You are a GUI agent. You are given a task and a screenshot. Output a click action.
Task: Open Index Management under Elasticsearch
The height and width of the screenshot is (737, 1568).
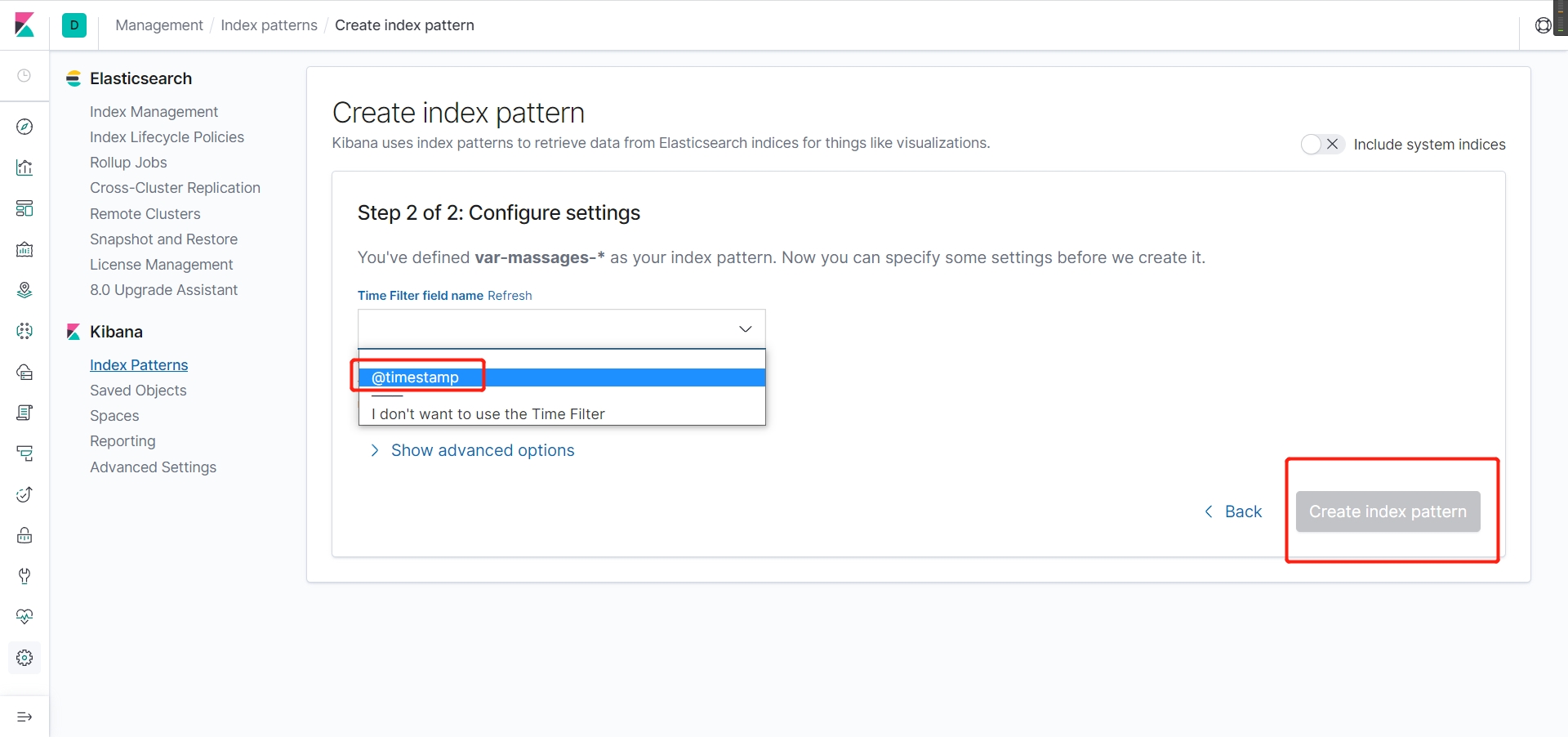click(x=154, y=112)
